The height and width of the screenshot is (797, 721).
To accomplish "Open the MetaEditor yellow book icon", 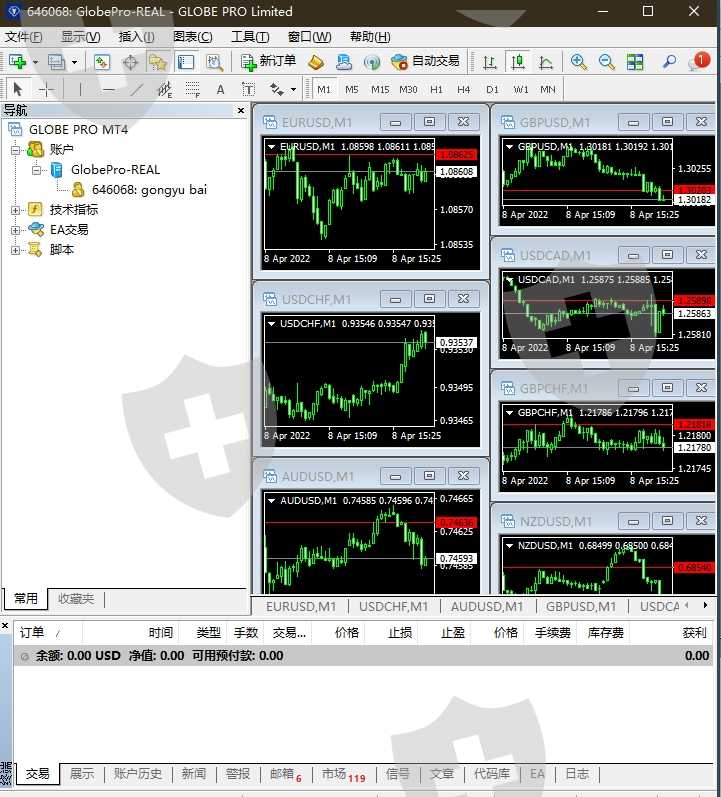I will coord(316,62).
